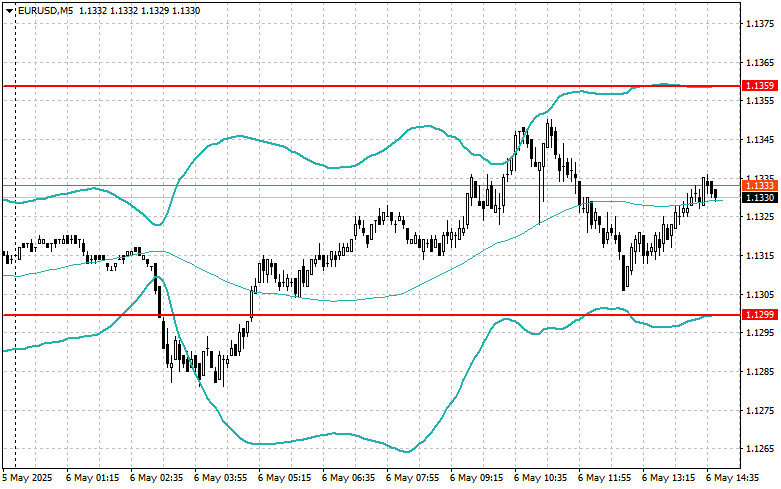Click the 6 May 06:35 time label
Screen dimensions: 781x489
coord(349,478)
